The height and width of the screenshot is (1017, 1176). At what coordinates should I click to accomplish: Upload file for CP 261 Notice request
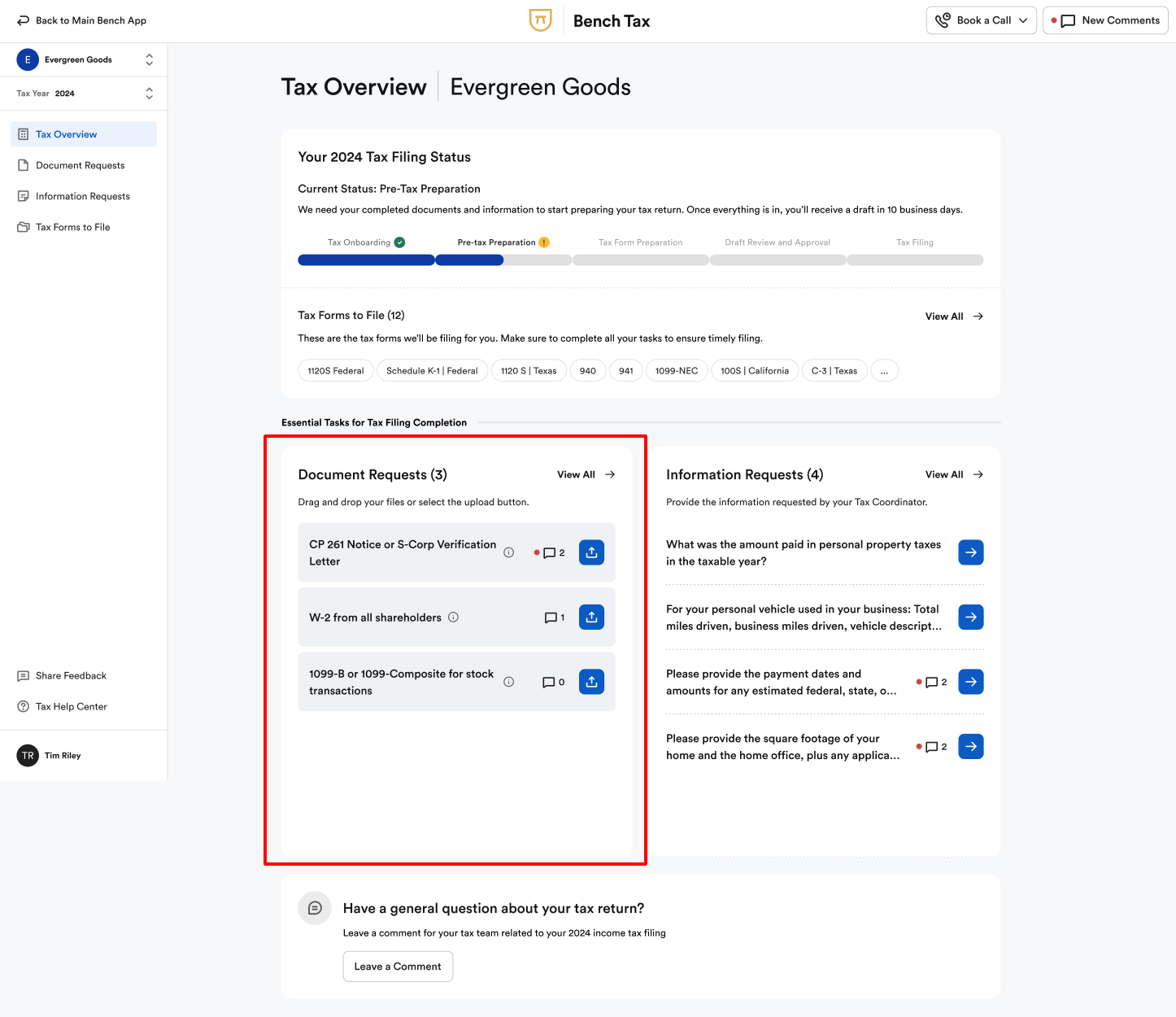(591, 552)
